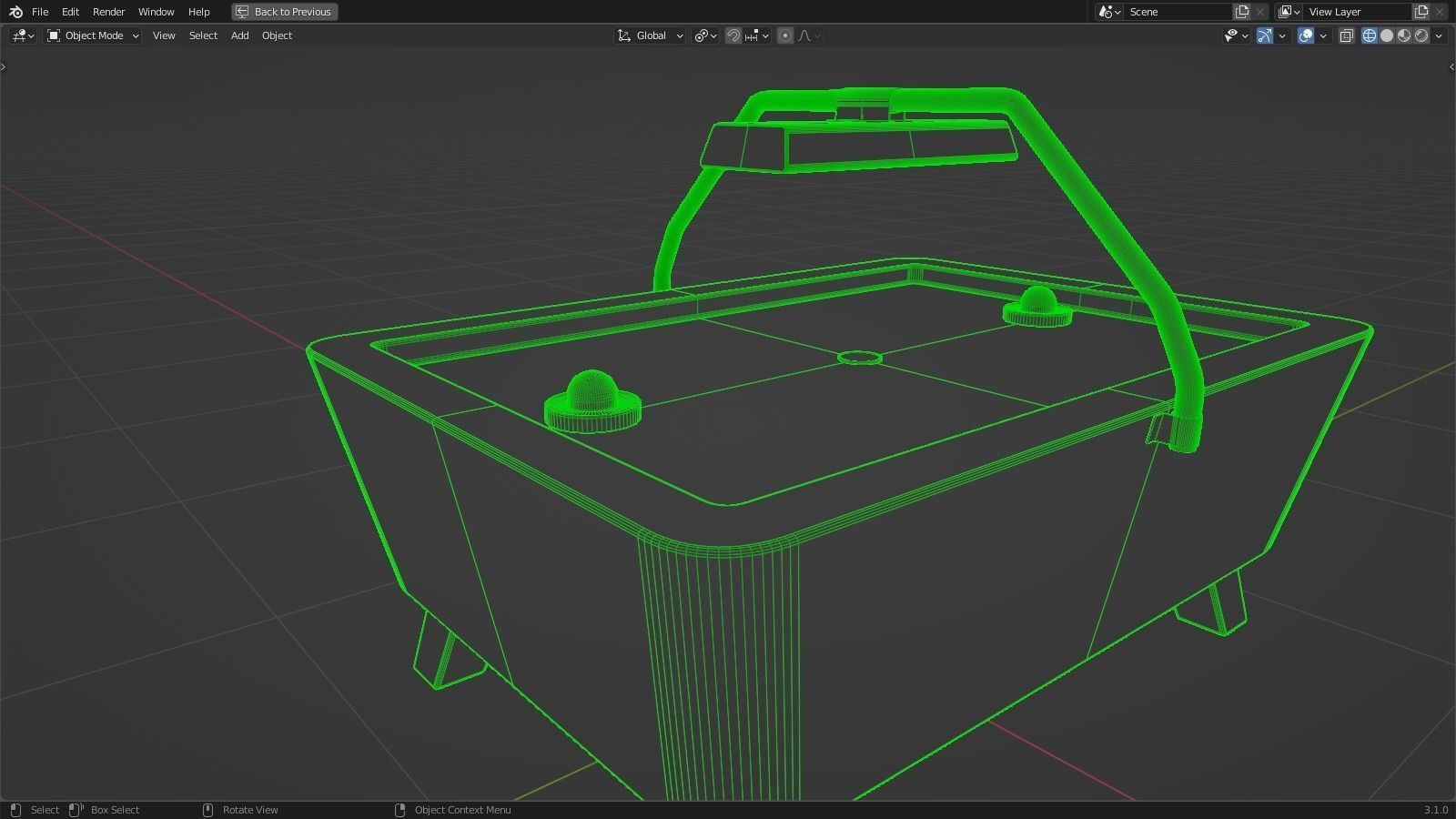Screen dimensions: 1456x819
Task: Open the transform pivot point dropdown
Action: pos(703,35)
